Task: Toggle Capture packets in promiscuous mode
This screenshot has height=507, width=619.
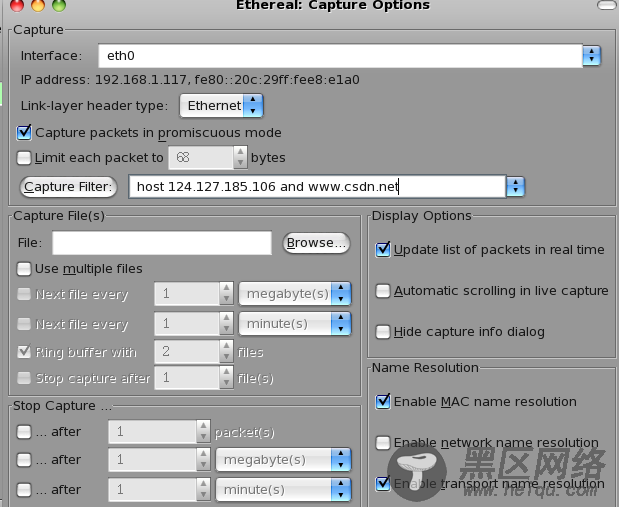Action: click(24, 133)
